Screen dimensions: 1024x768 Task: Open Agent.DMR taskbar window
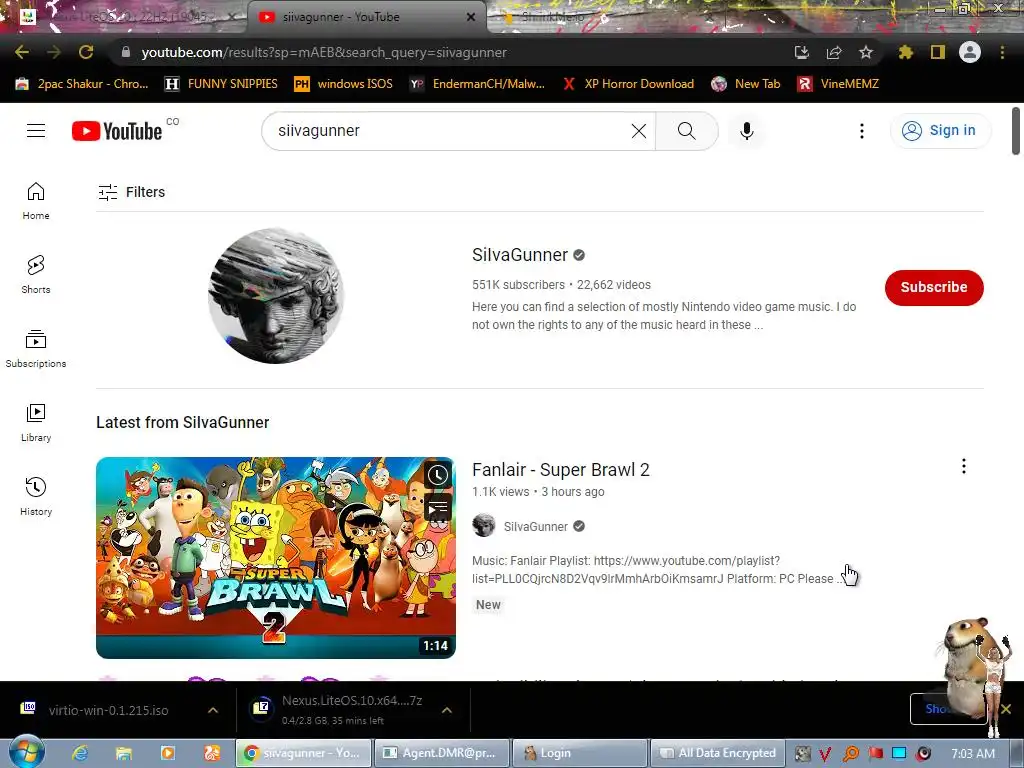443,753
